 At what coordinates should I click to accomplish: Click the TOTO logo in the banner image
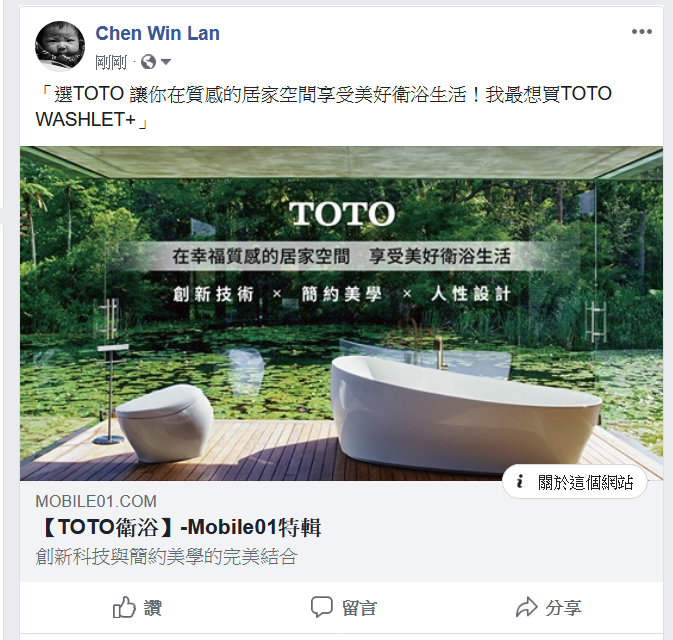pos(342,213)
